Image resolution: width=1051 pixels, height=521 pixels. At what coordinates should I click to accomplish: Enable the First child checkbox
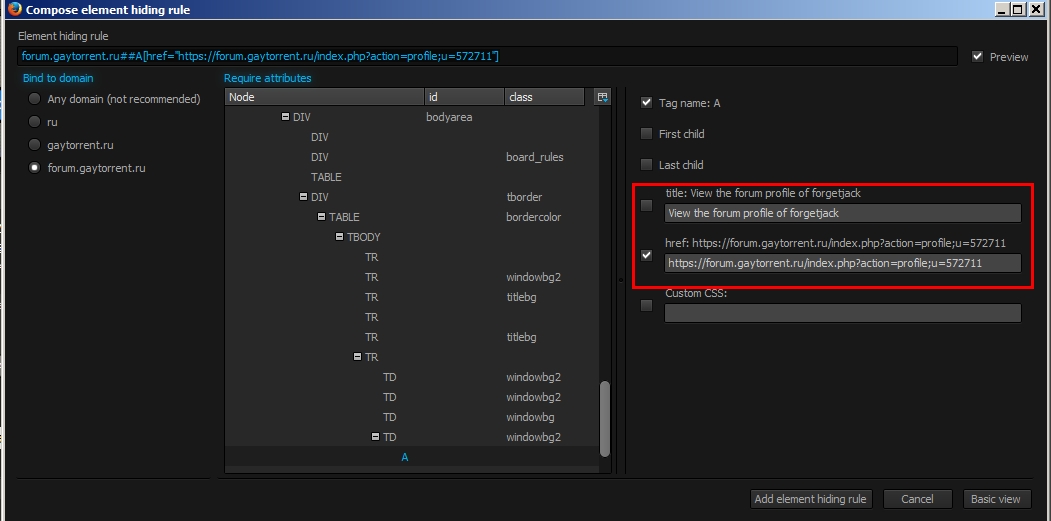coord(646,133)
